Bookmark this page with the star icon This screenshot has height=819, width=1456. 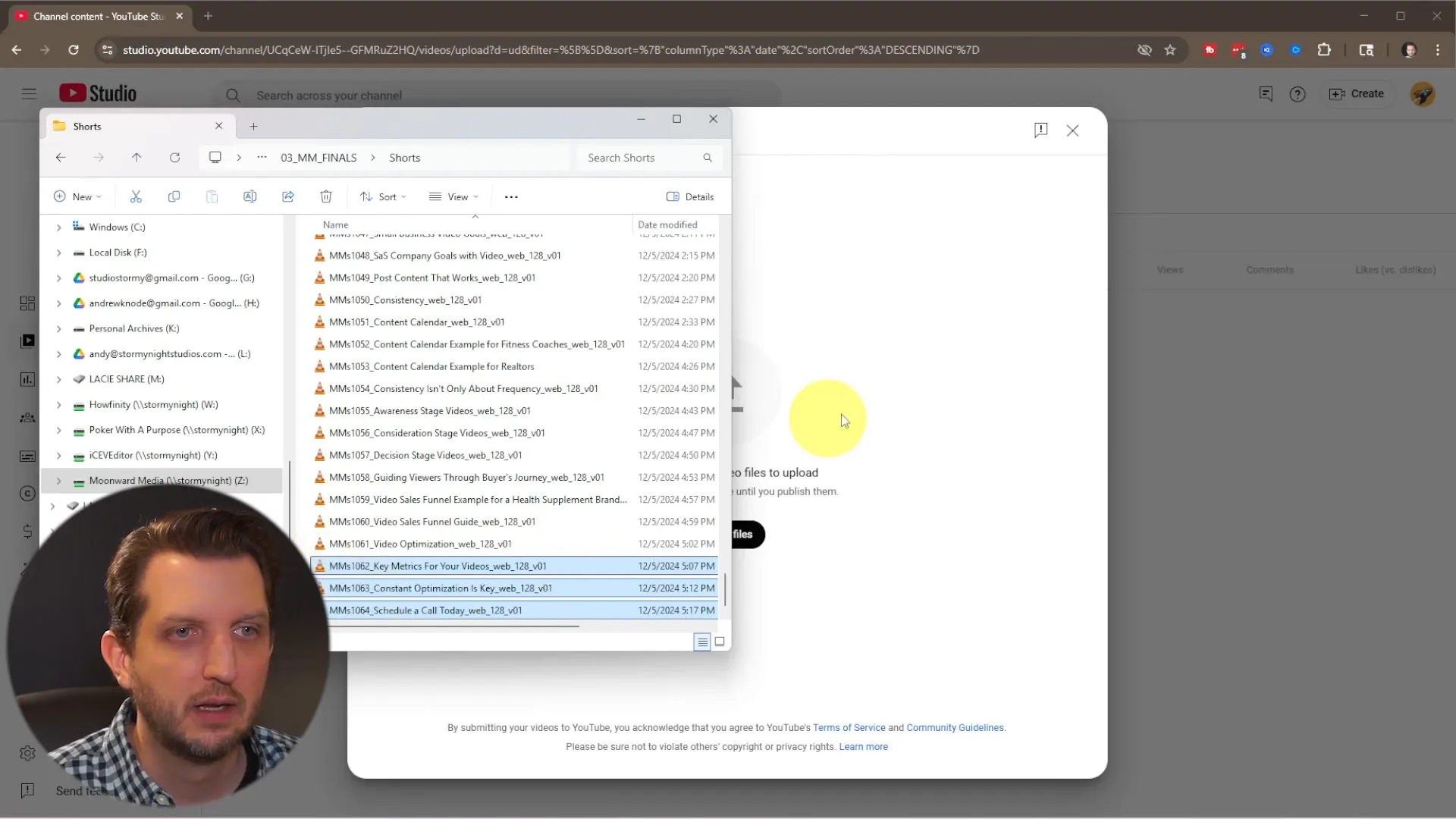[x=1170, y=50]
